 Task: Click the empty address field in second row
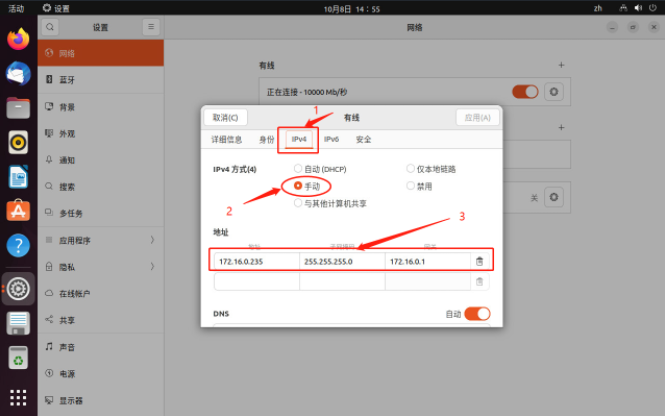pos(257,282)
